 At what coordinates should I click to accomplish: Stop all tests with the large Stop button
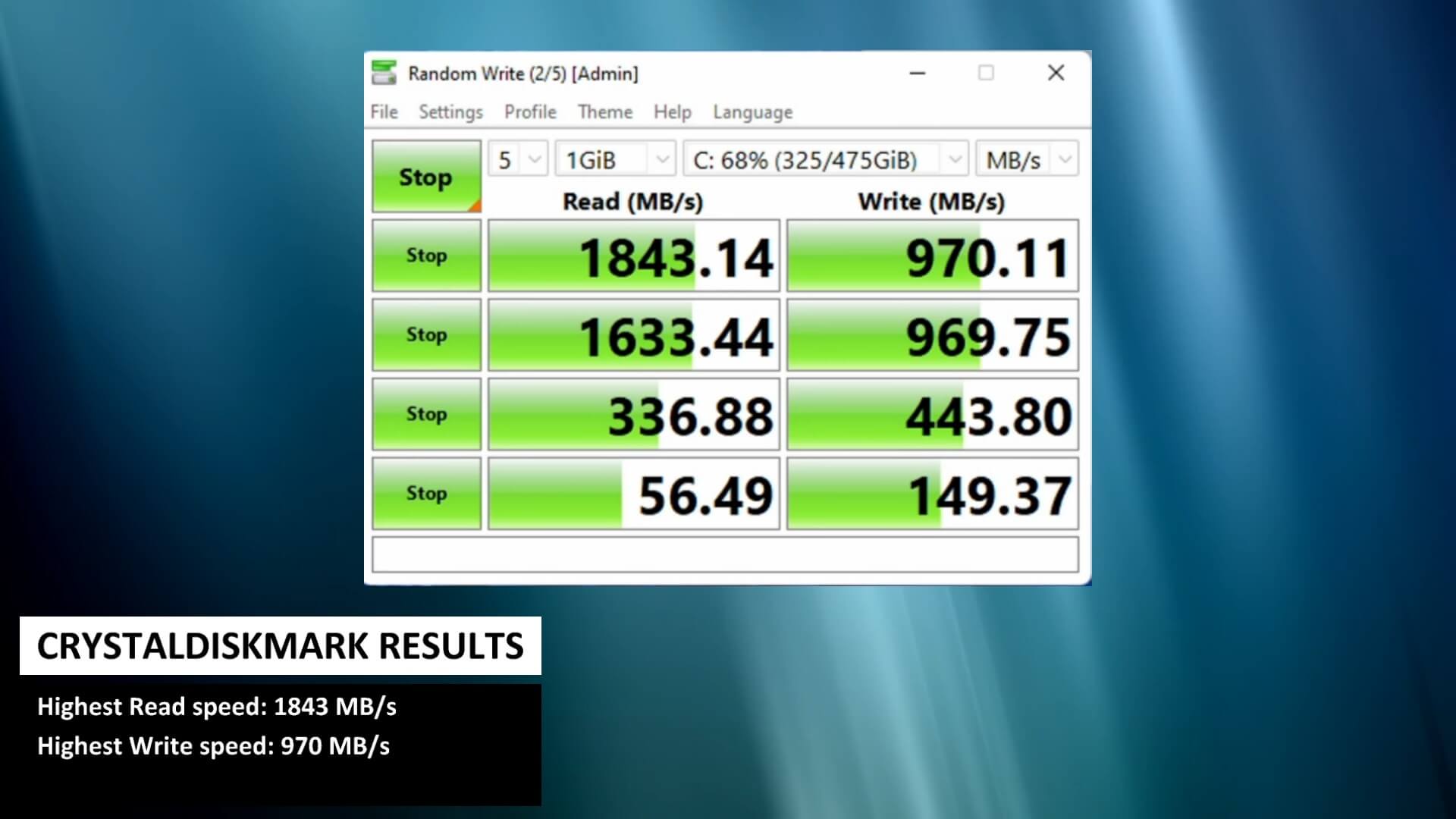click(426, 177)
